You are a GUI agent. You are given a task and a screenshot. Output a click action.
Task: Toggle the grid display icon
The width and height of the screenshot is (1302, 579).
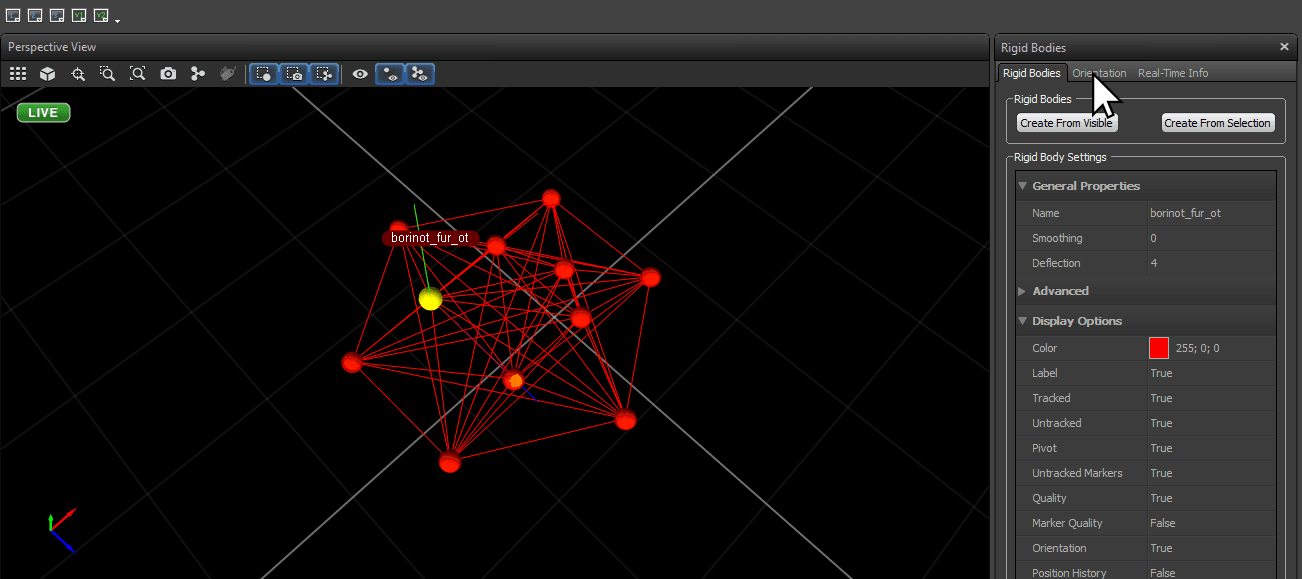tap(18, 74)
